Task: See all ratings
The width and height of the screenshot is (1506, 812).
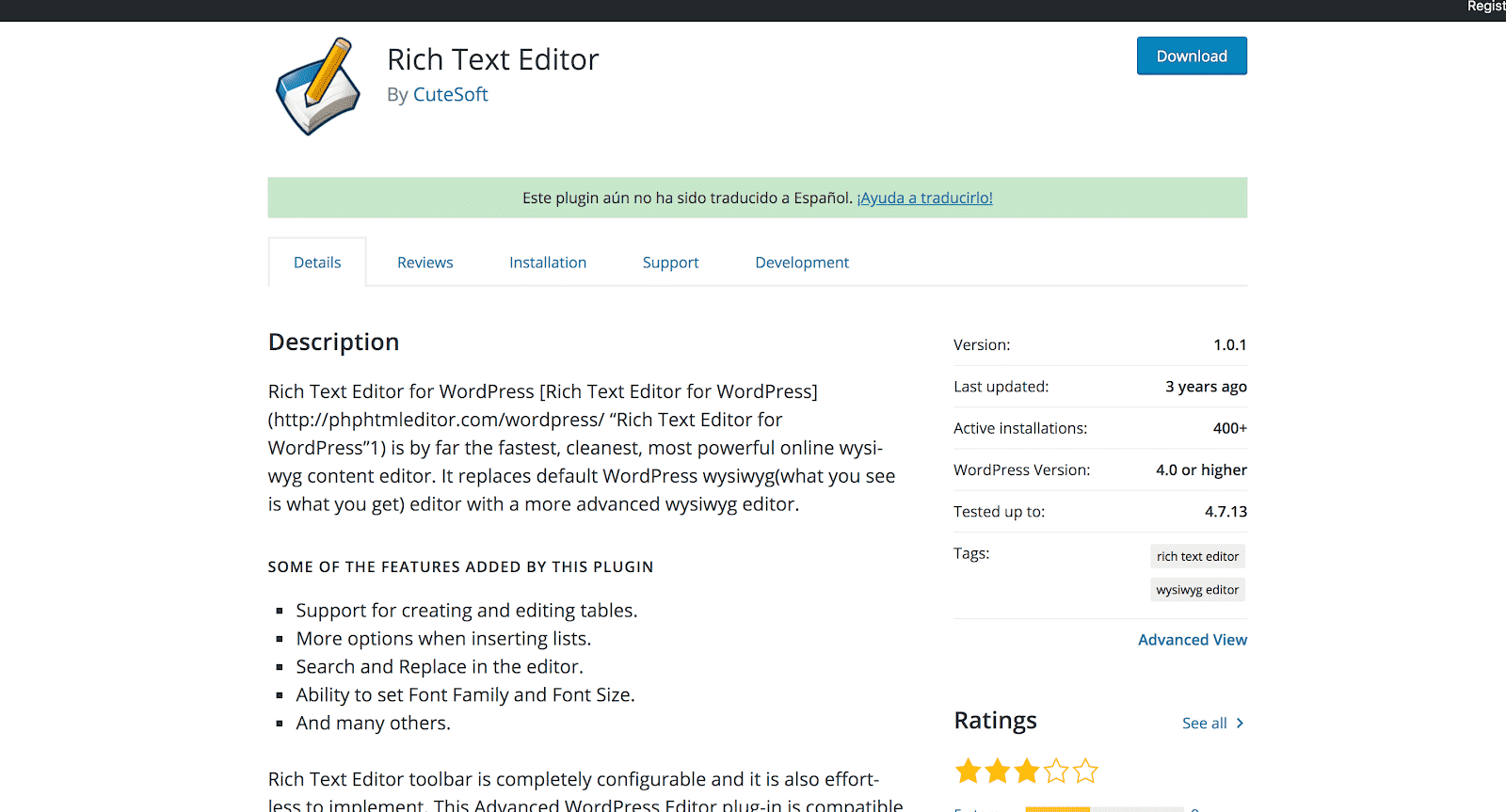Action: pos(1205,723)
